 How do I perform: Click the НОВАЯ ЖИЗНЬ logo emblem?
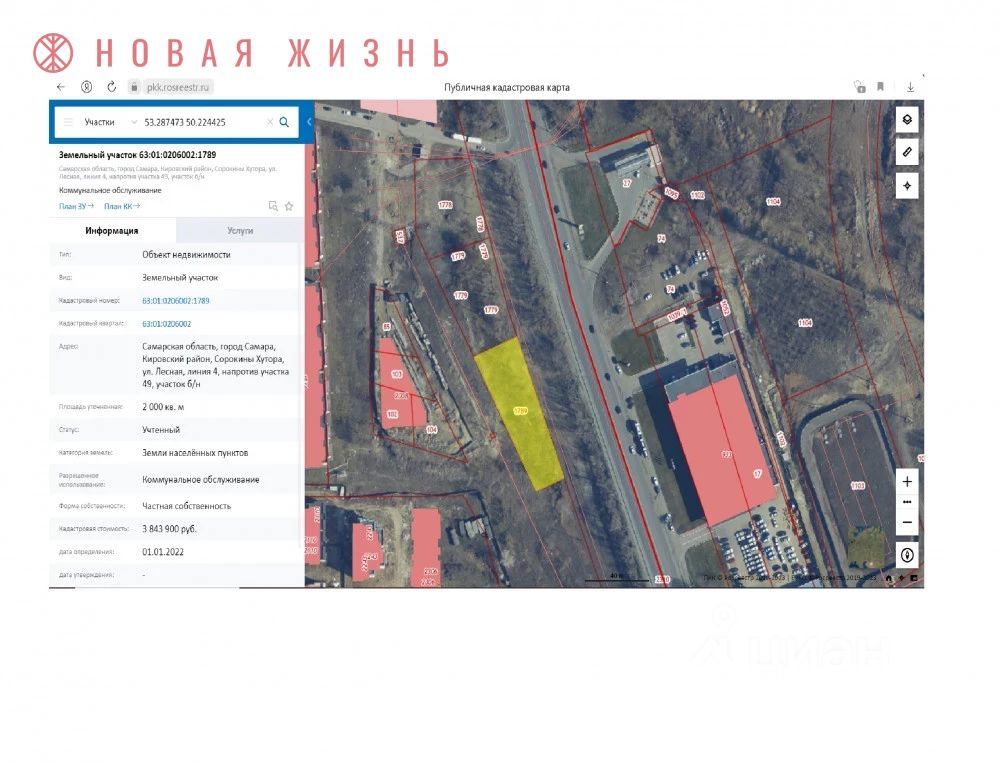(x=54, y=52)
